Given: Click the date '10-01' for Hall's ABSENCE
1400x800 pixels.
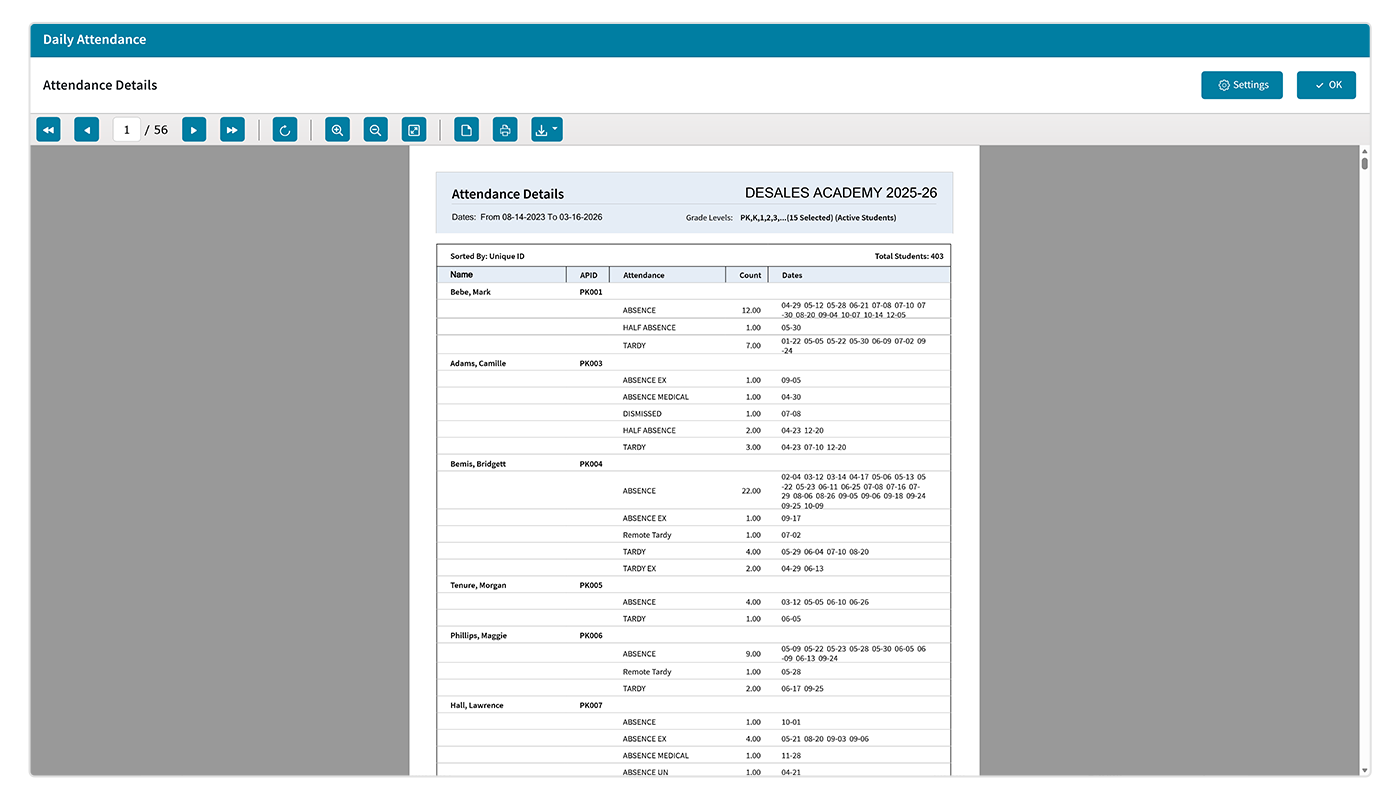Looking at the screenshot, I should tap(791, 722).
